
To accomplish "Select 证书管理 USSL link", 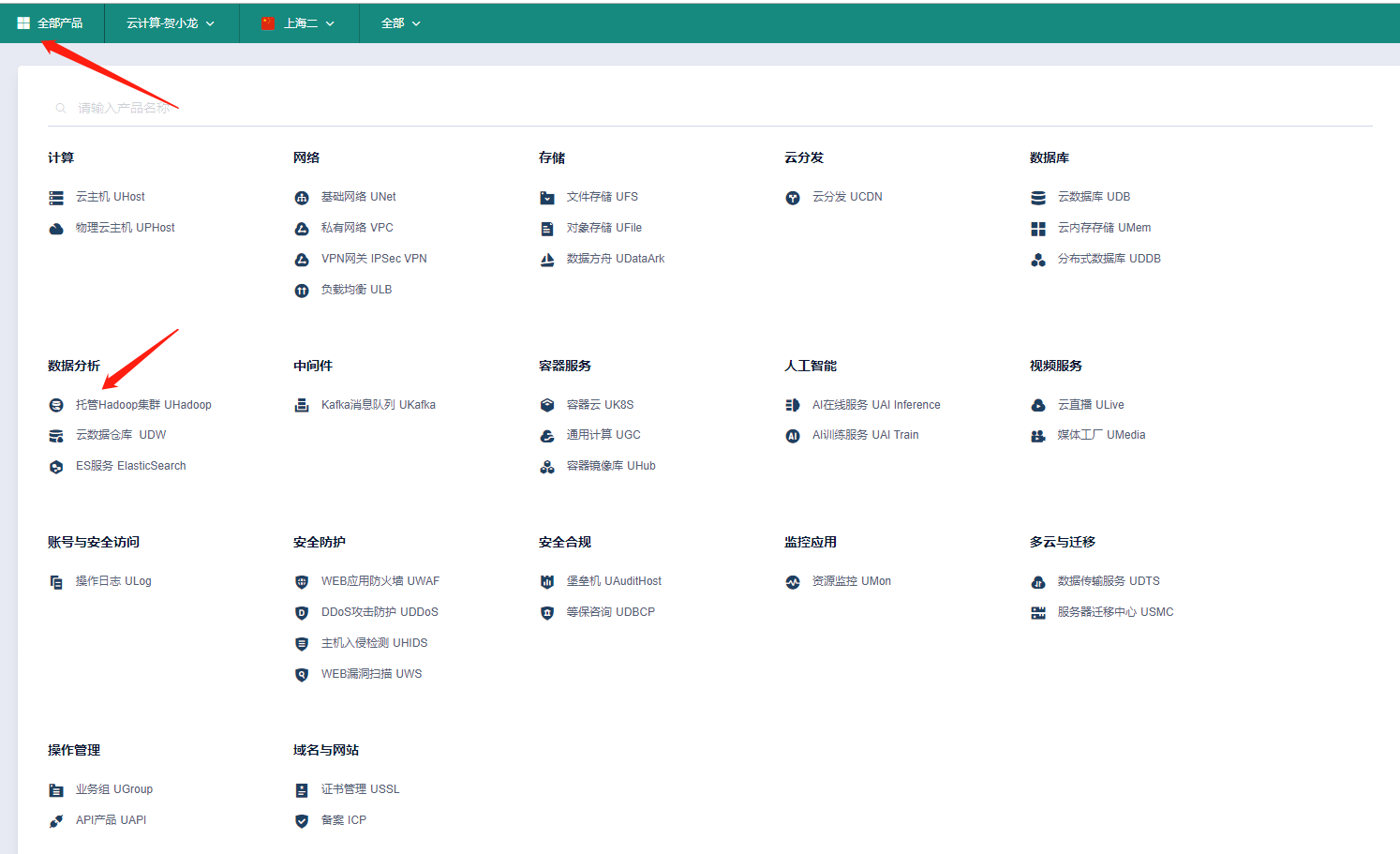I will pos(360,789).
